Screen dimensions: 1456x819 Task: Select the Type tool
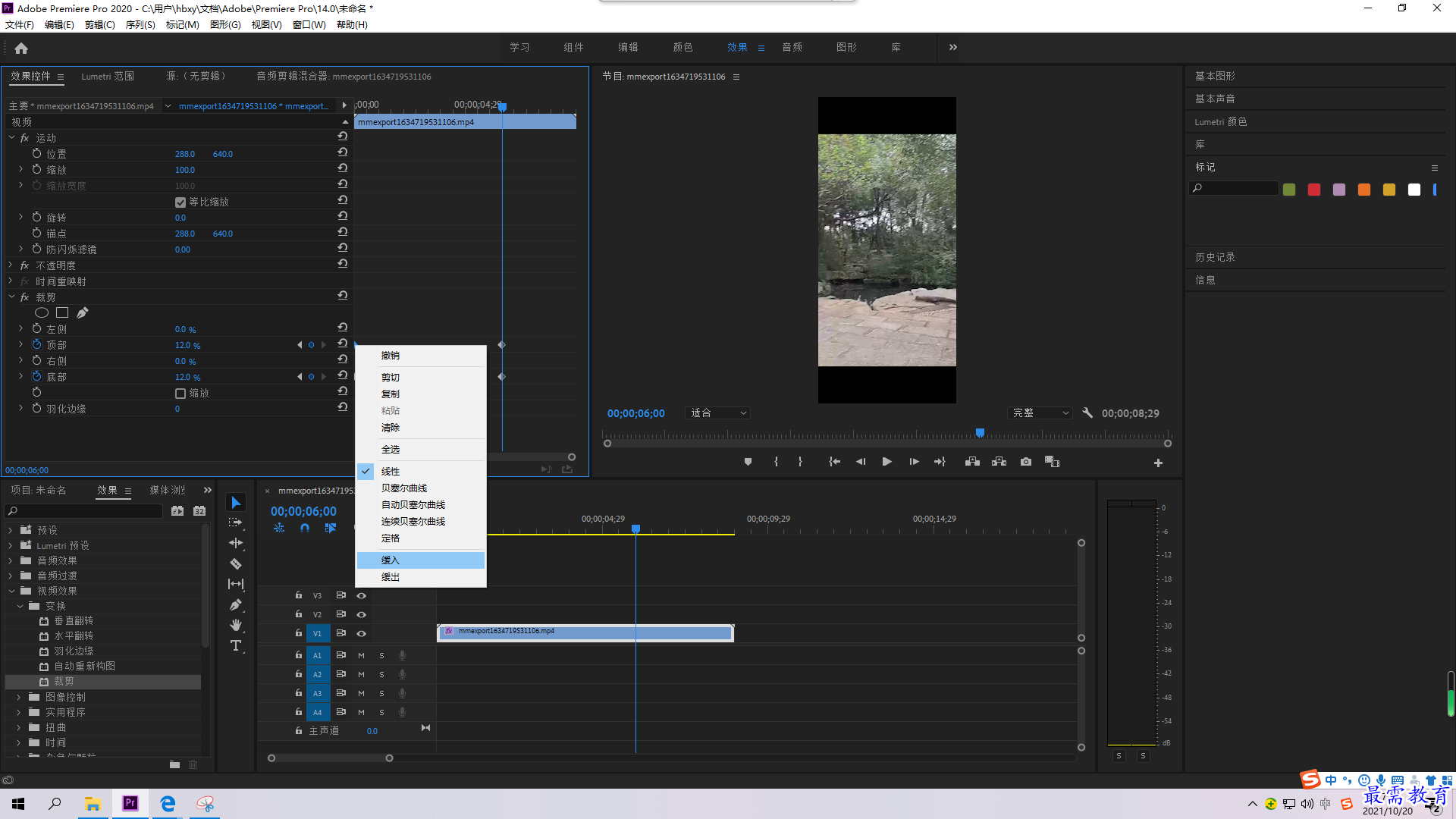(x=236, y=645)
